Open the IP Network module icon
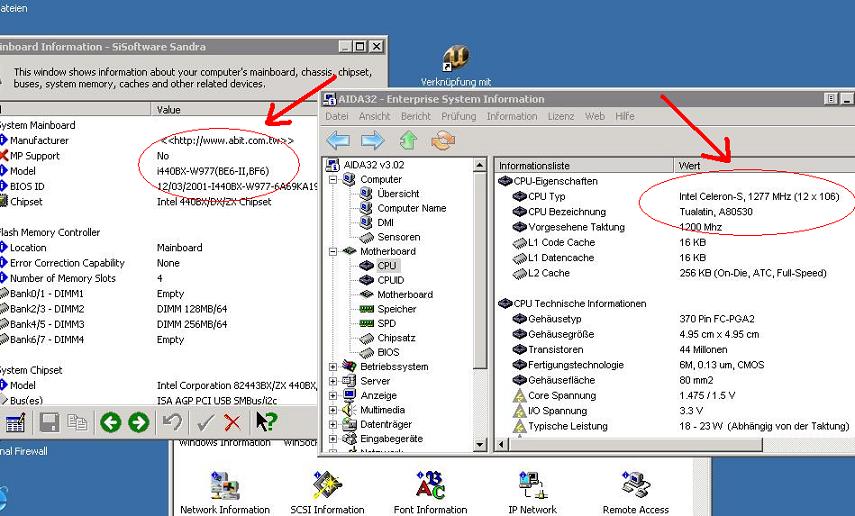The image size is (855, 516). 533,485
